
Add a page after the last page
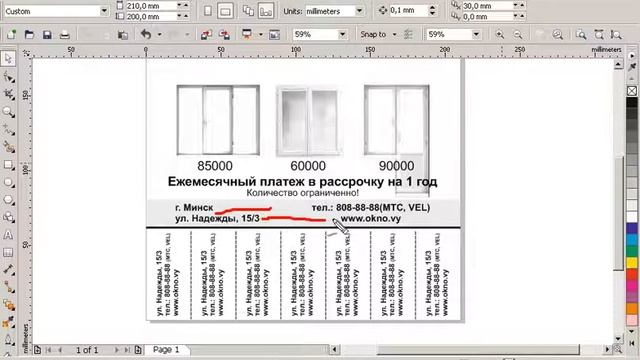138,350
